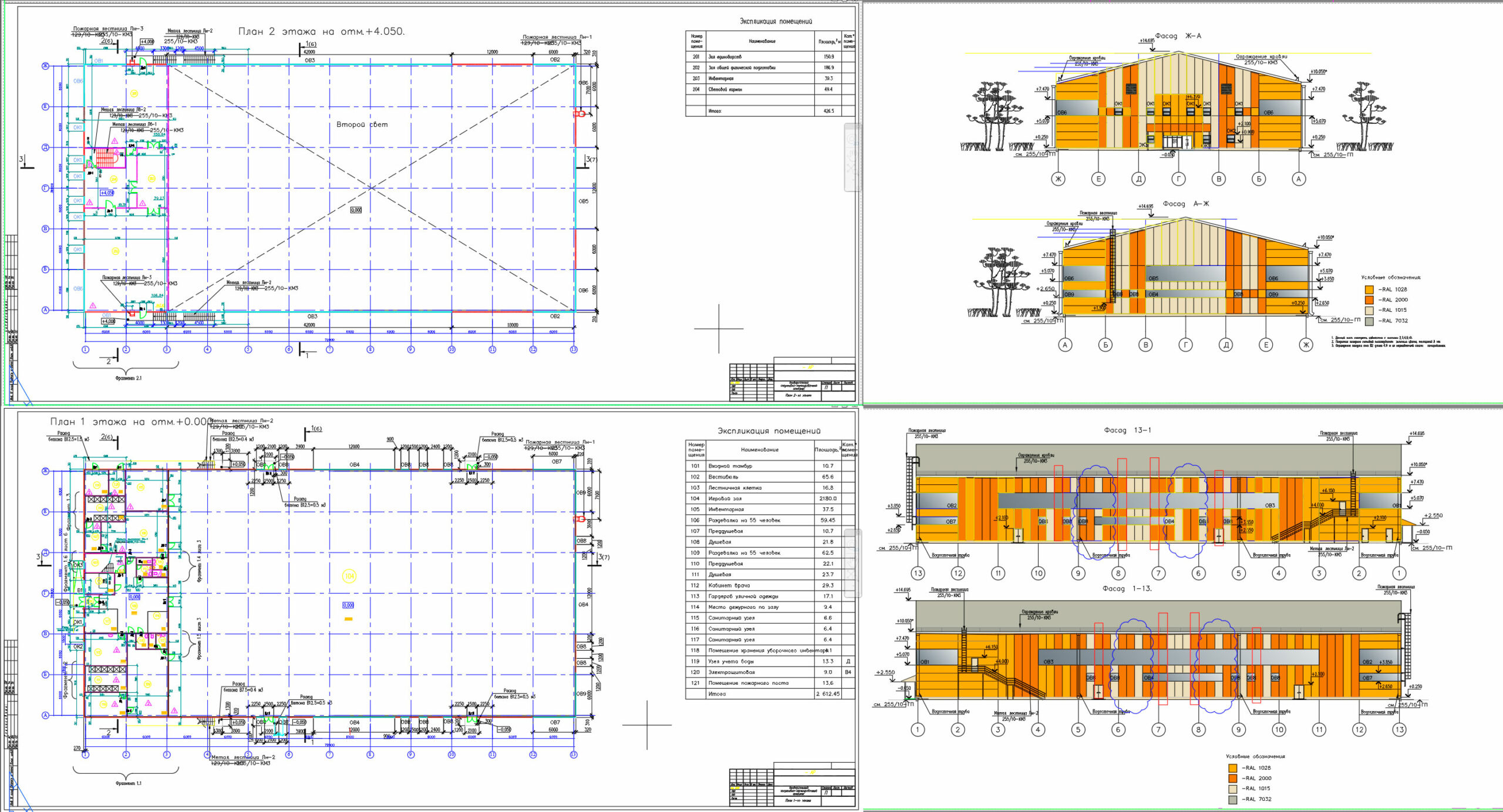Select the row '106 Раздевалка на 55 человек'
The image size is (1503, 812).
(770, 520)
